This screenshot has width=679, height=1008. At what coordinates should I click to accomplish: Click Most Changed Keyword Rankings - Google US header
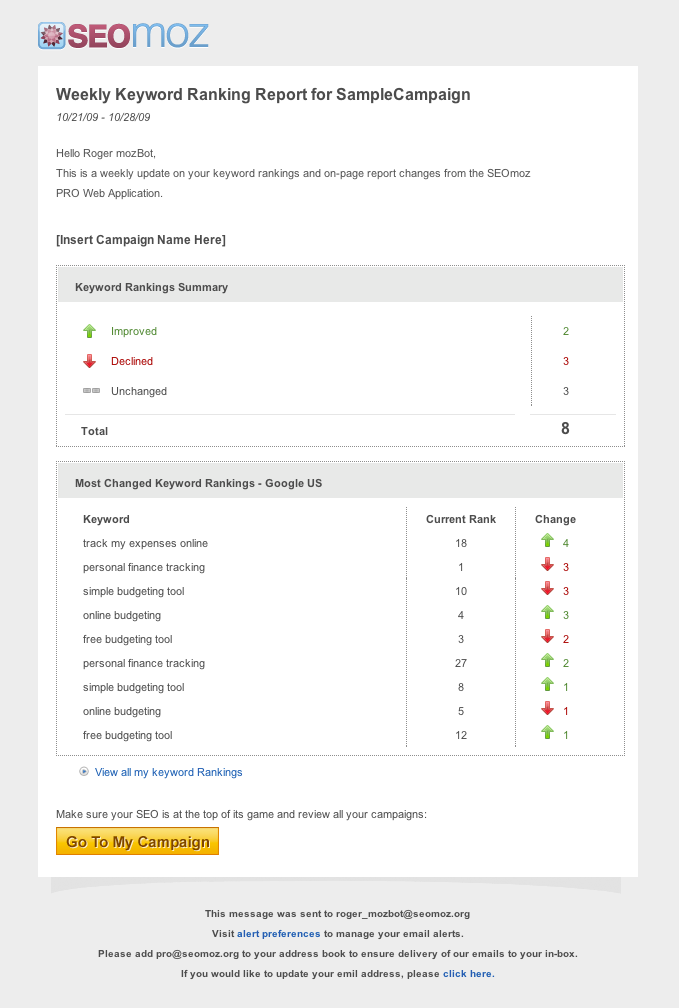pos(198,483)
